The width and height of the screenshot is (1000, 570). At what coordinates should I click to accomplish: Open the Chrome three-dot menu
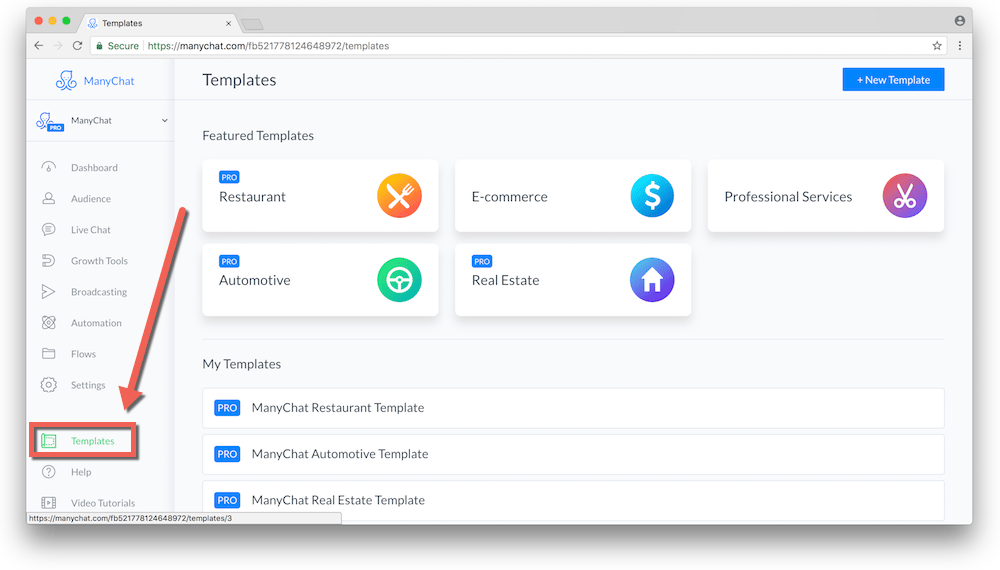pyautogui.click(x=960, y=46)
